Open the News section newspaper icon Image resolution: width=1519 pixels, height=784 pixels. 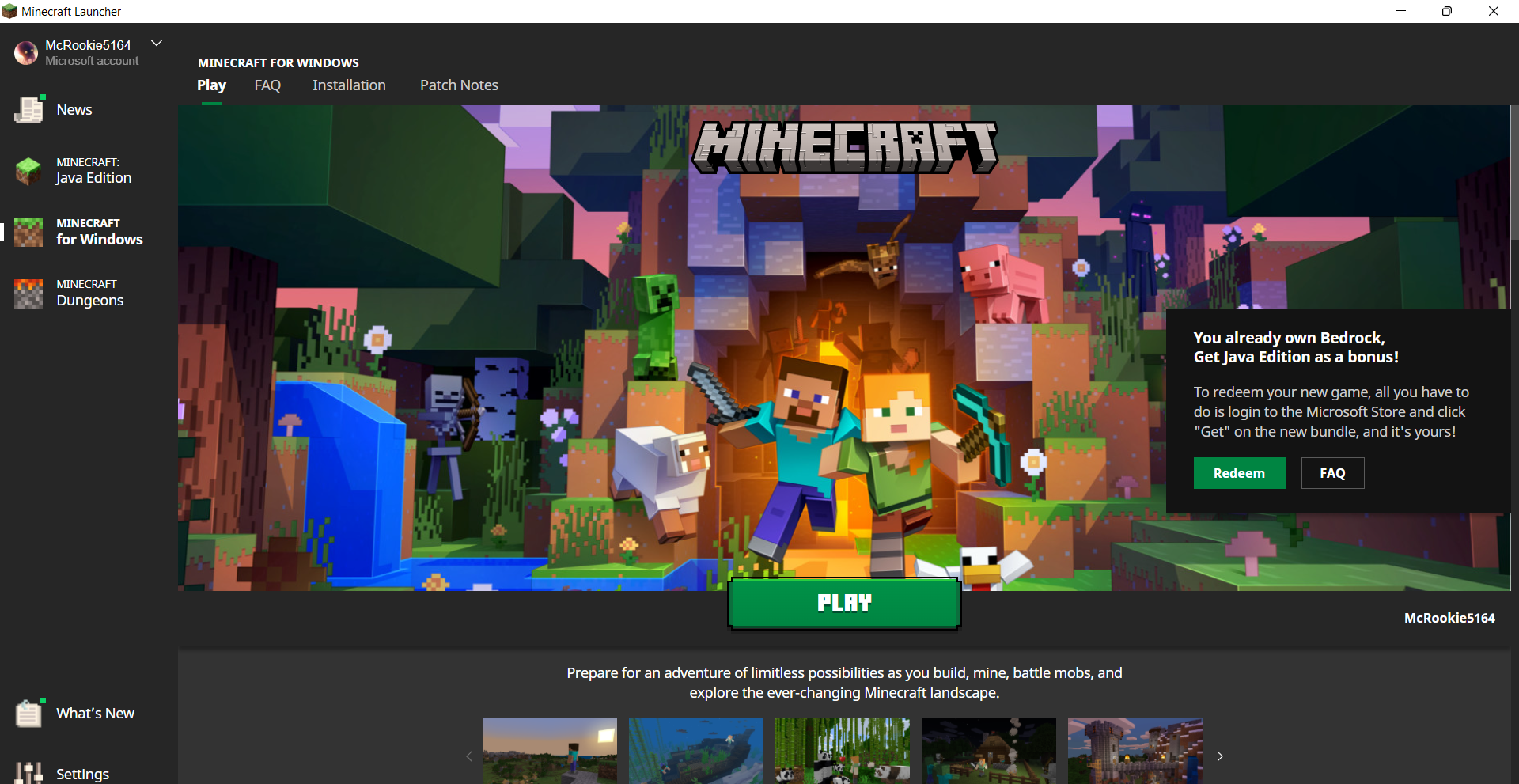(28, 110)
